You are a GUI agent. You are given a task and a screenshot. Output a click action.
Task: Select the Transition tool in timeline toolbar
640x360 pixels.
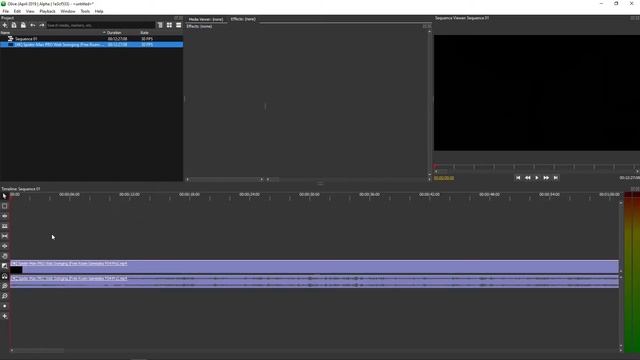(5, 266)
